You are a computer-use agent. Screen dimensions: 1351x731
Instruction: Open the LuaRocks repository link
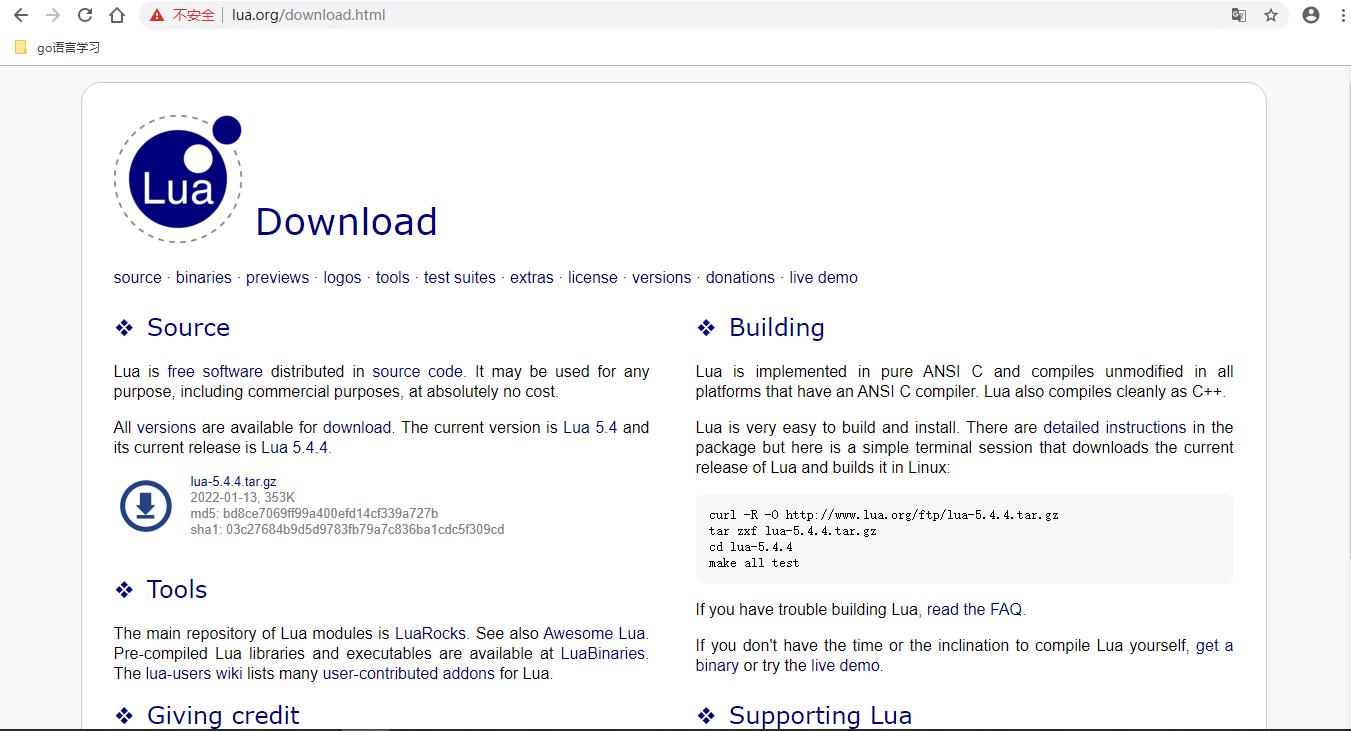pos(430,633)
